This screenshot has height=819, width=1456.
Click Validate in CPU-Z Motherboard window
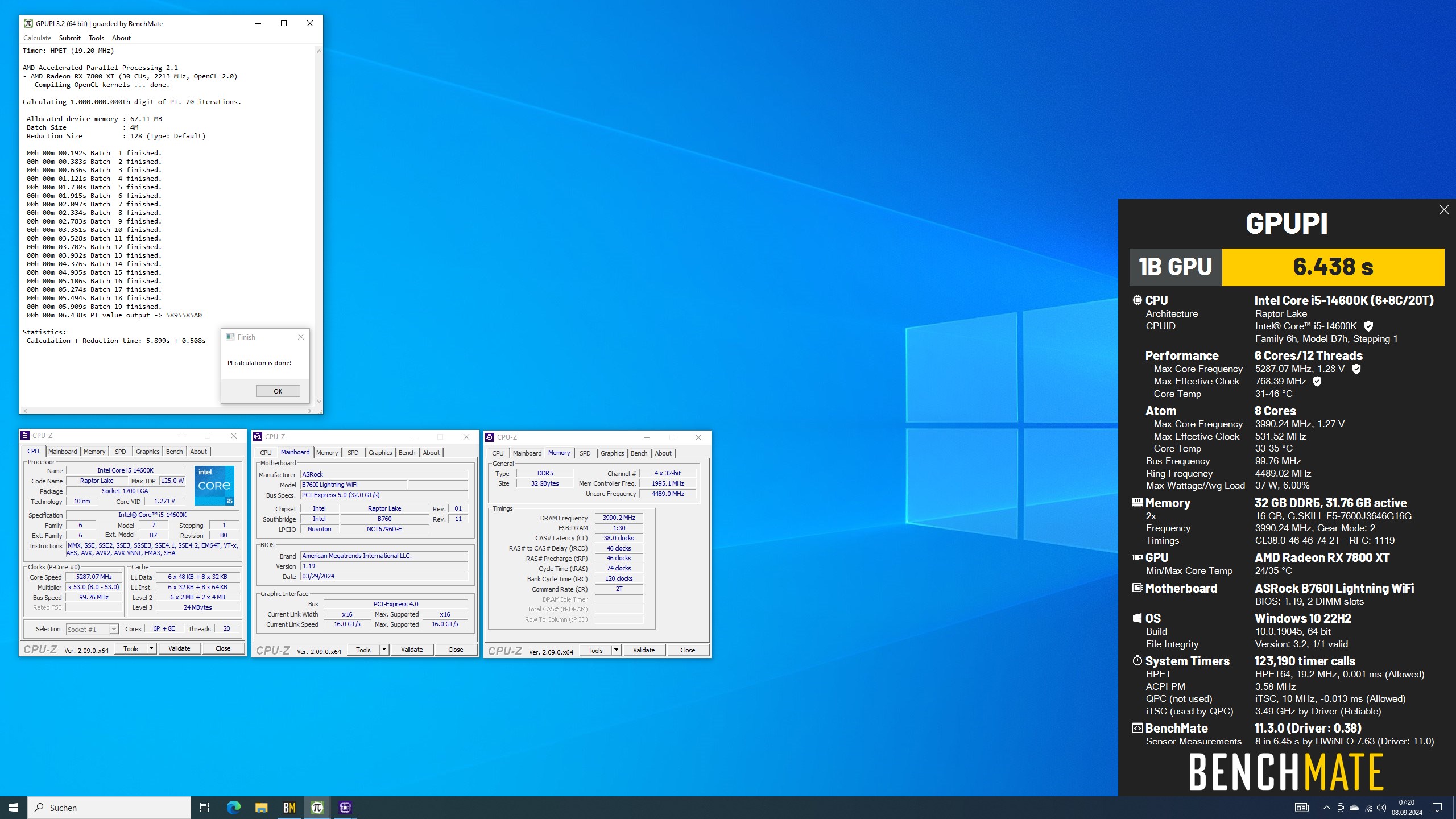click(x=412, y=650)
